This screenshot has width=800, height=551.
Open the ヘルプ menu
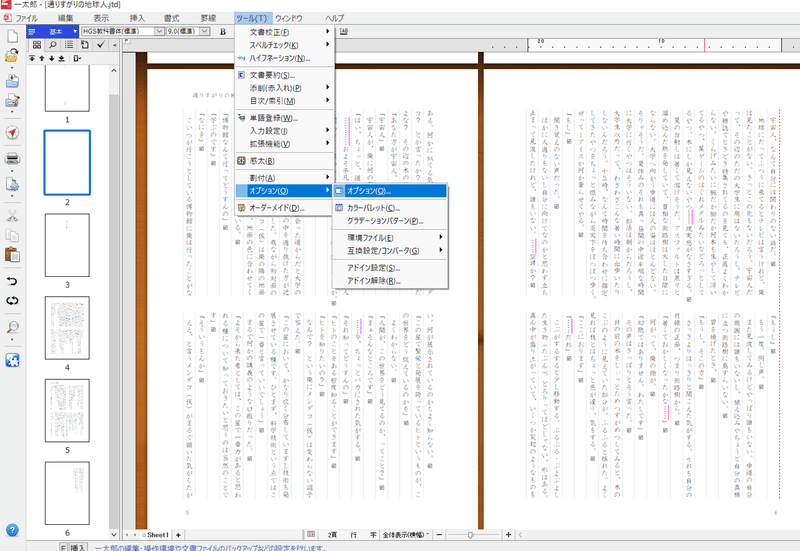pos(335,18)
